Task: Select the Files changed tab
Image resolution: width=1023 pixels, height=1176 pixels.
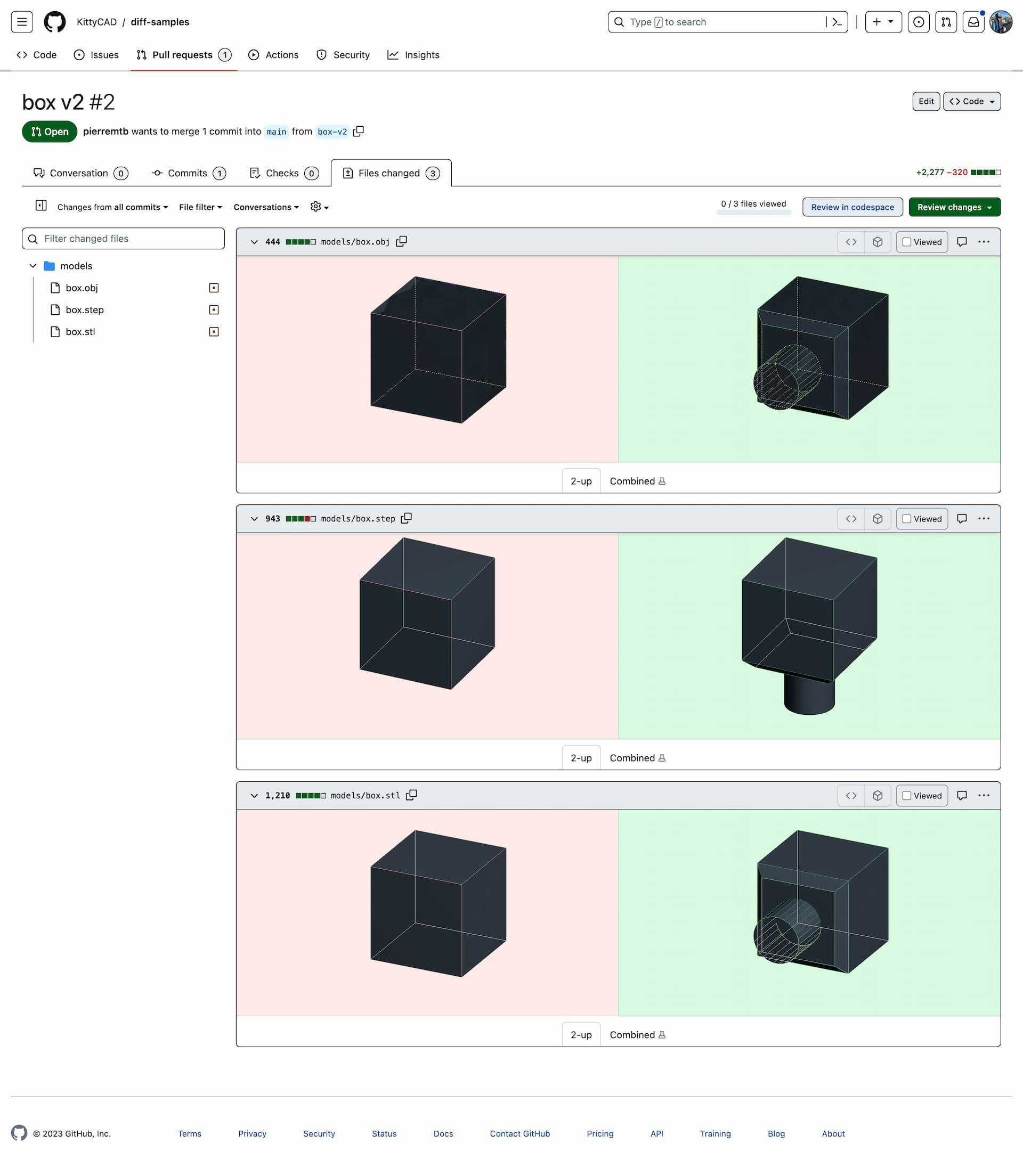Action: tap(391, 172)
